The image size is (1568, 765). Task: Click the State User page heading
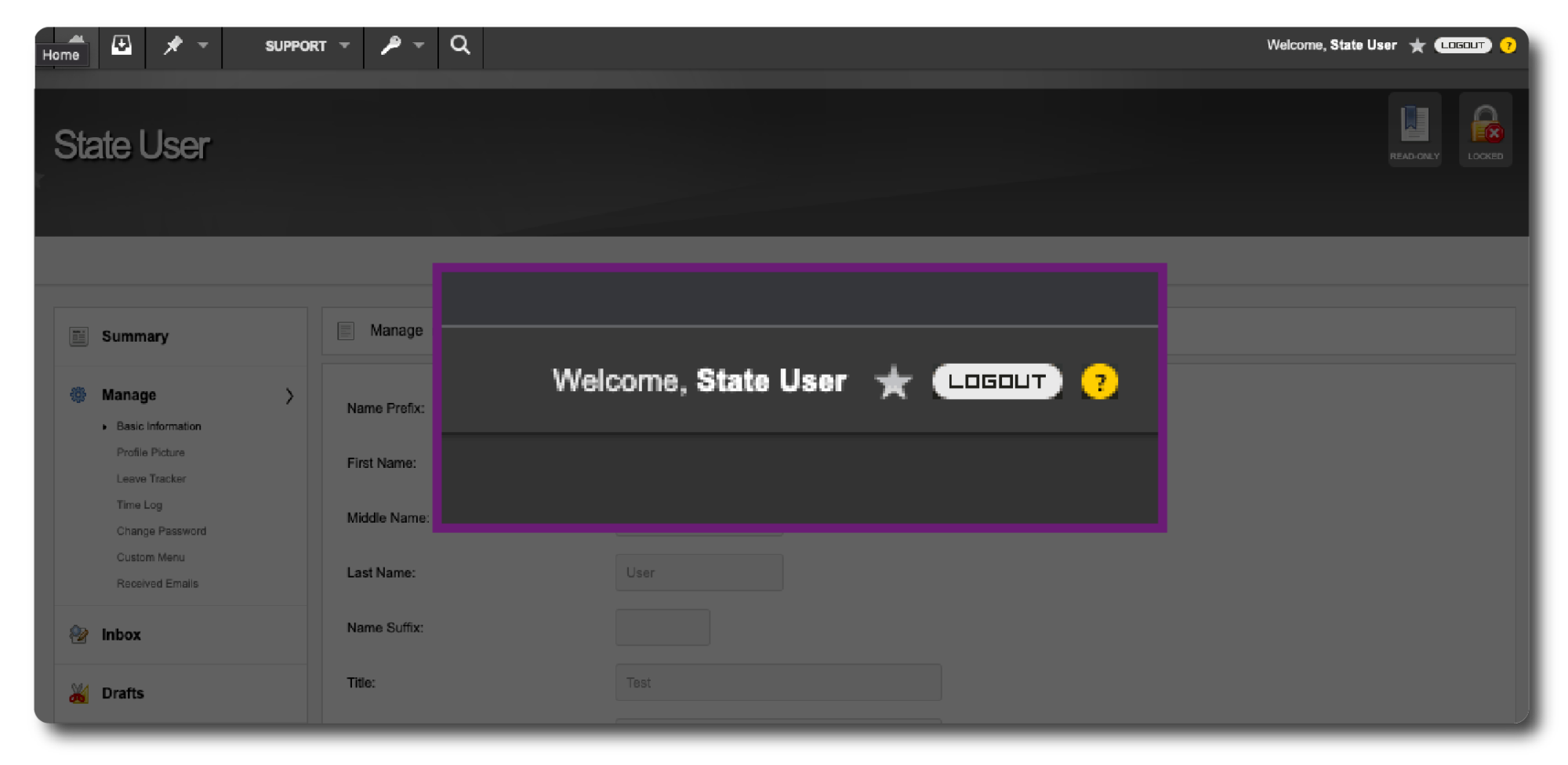tap(132, 145)
